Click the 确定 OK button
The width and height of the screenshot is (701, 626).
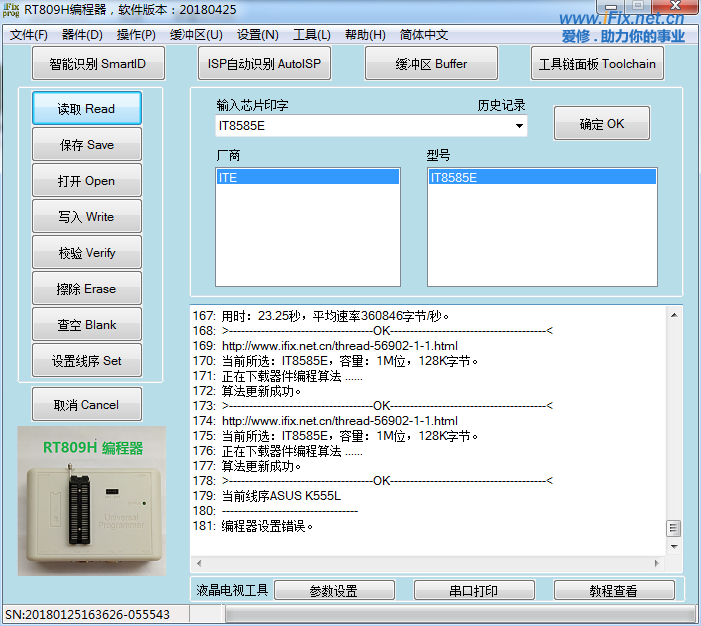pos(602,123)
